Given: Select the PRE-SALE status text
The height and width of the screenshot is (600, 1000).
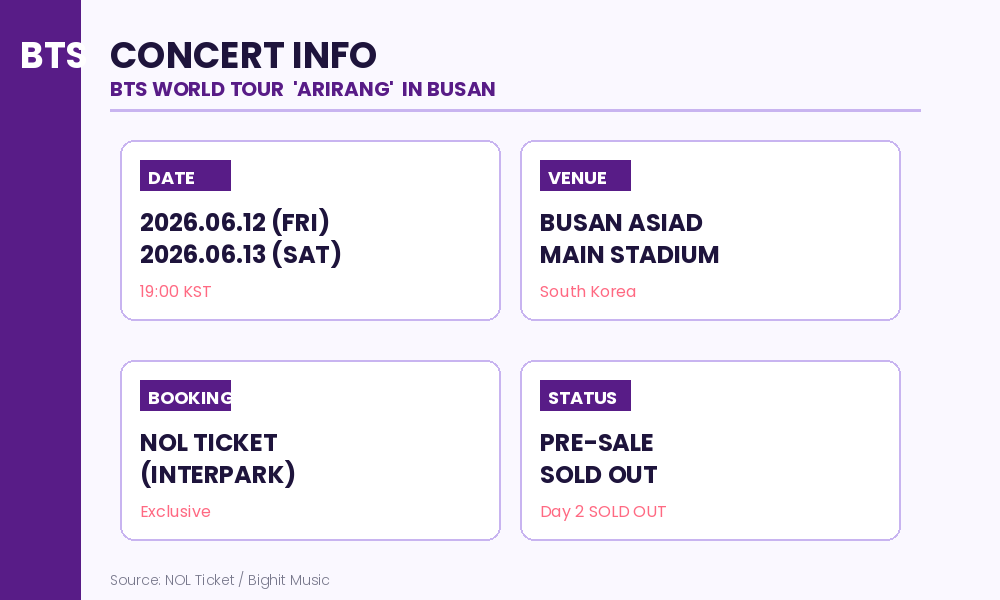Looking at the screenshot, I should click(x=596, y=443).
